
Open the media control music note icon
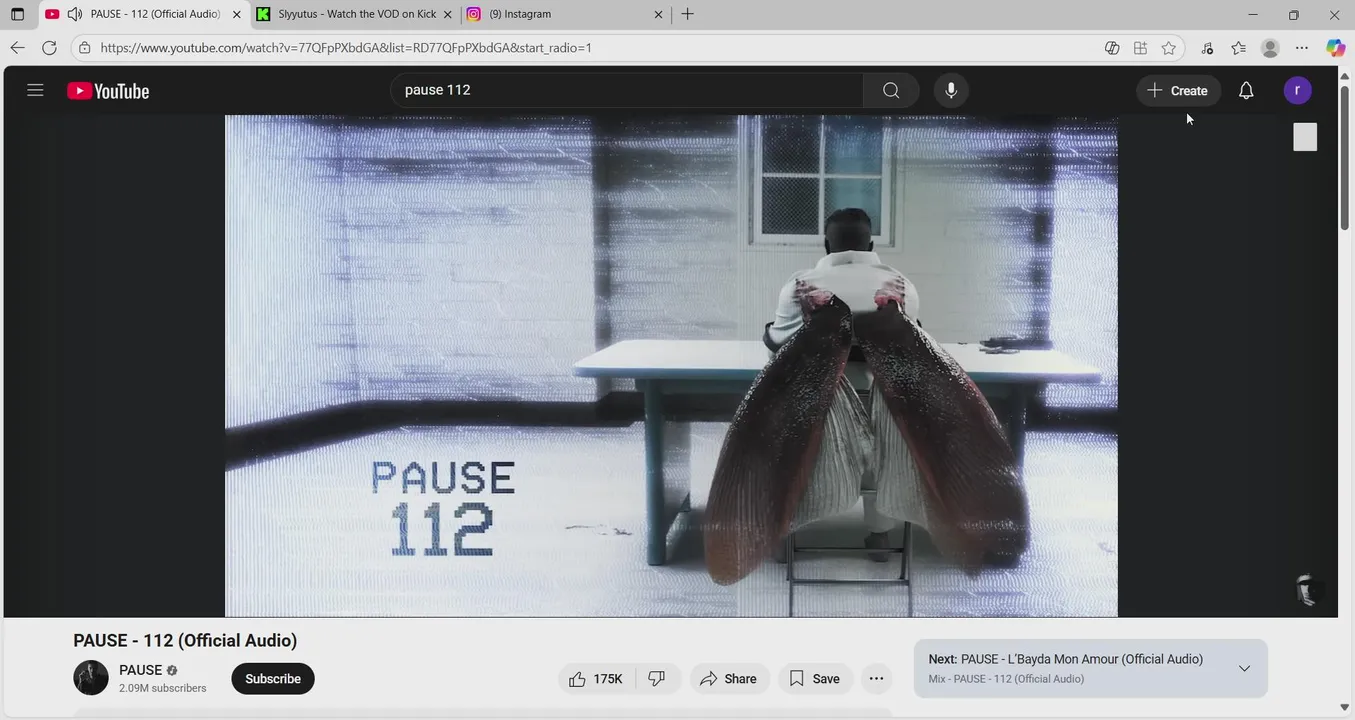click(1207, 47)
